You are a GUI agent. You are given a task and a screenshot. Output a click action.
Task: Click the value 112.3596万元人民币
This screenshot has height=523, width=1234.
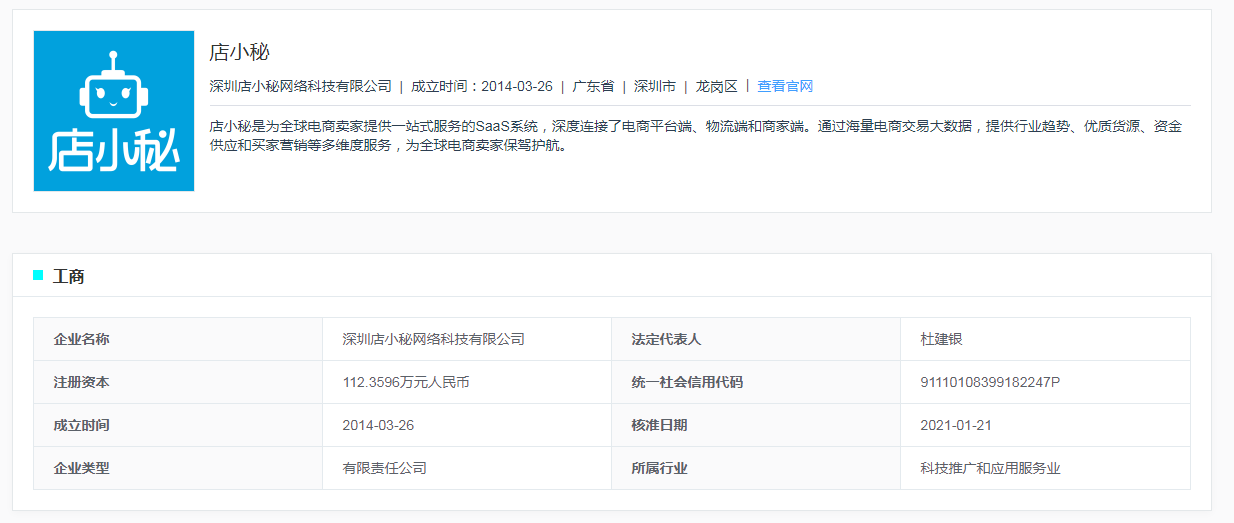coord(406,382)
